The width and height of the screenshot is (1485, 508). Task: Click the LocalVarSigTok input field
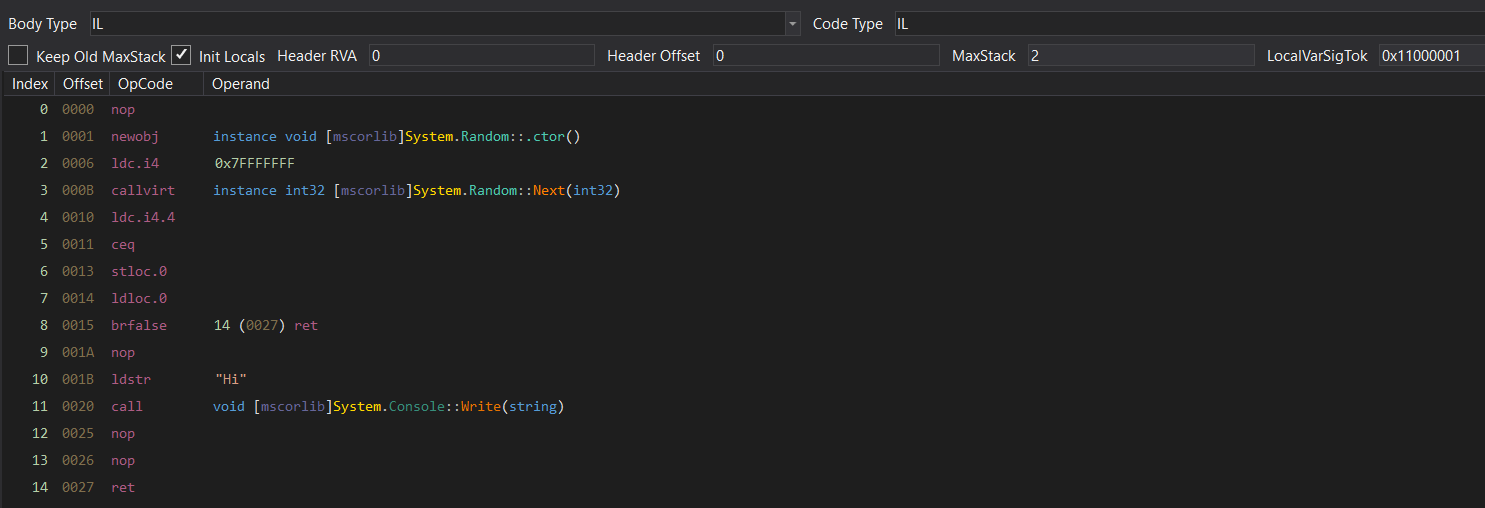1431,56
